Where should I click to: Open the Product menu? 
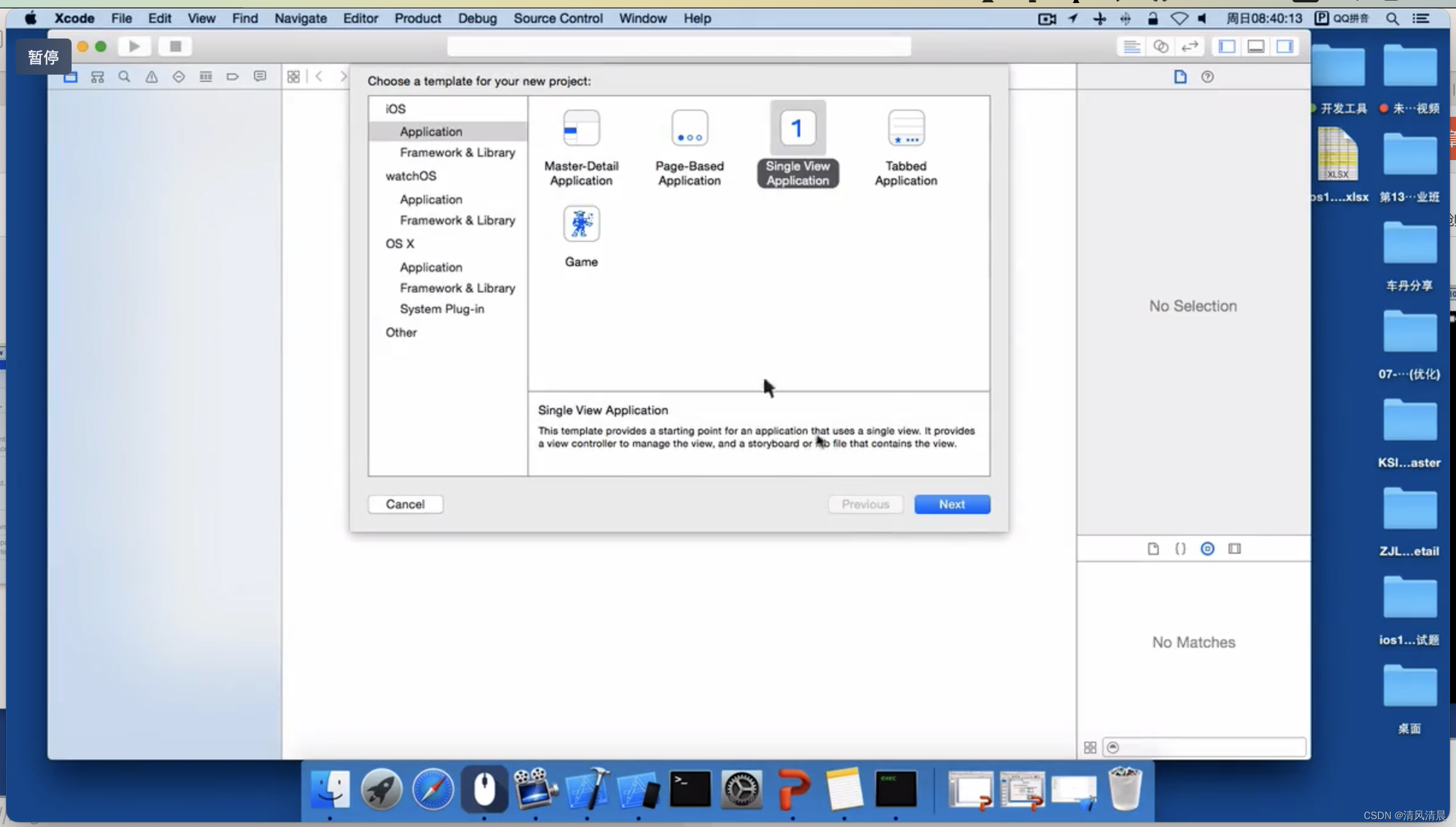(418, 18)
